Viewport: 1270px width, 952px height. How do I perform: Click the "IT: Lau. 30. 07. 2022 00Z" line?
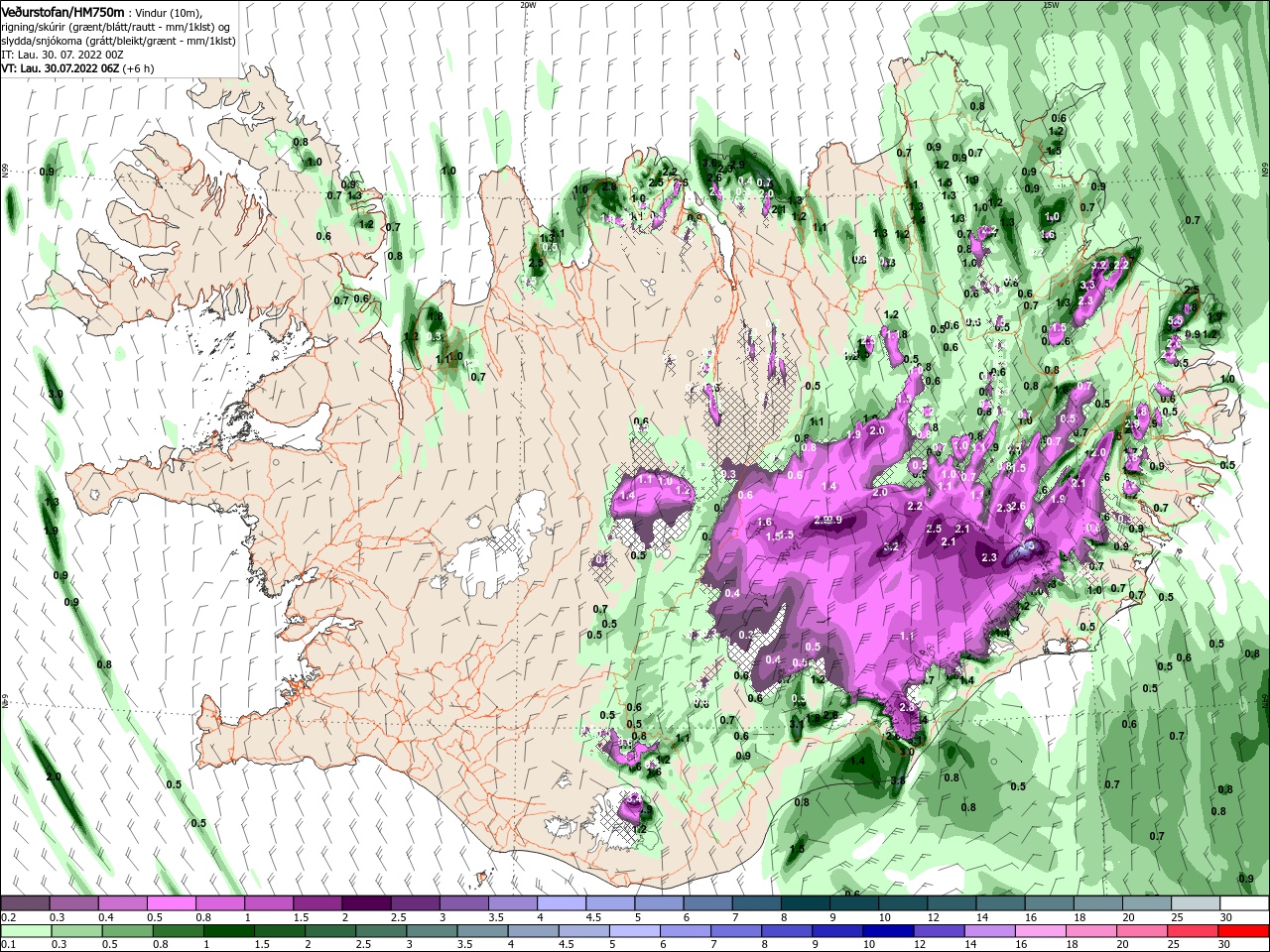(62, 55)
